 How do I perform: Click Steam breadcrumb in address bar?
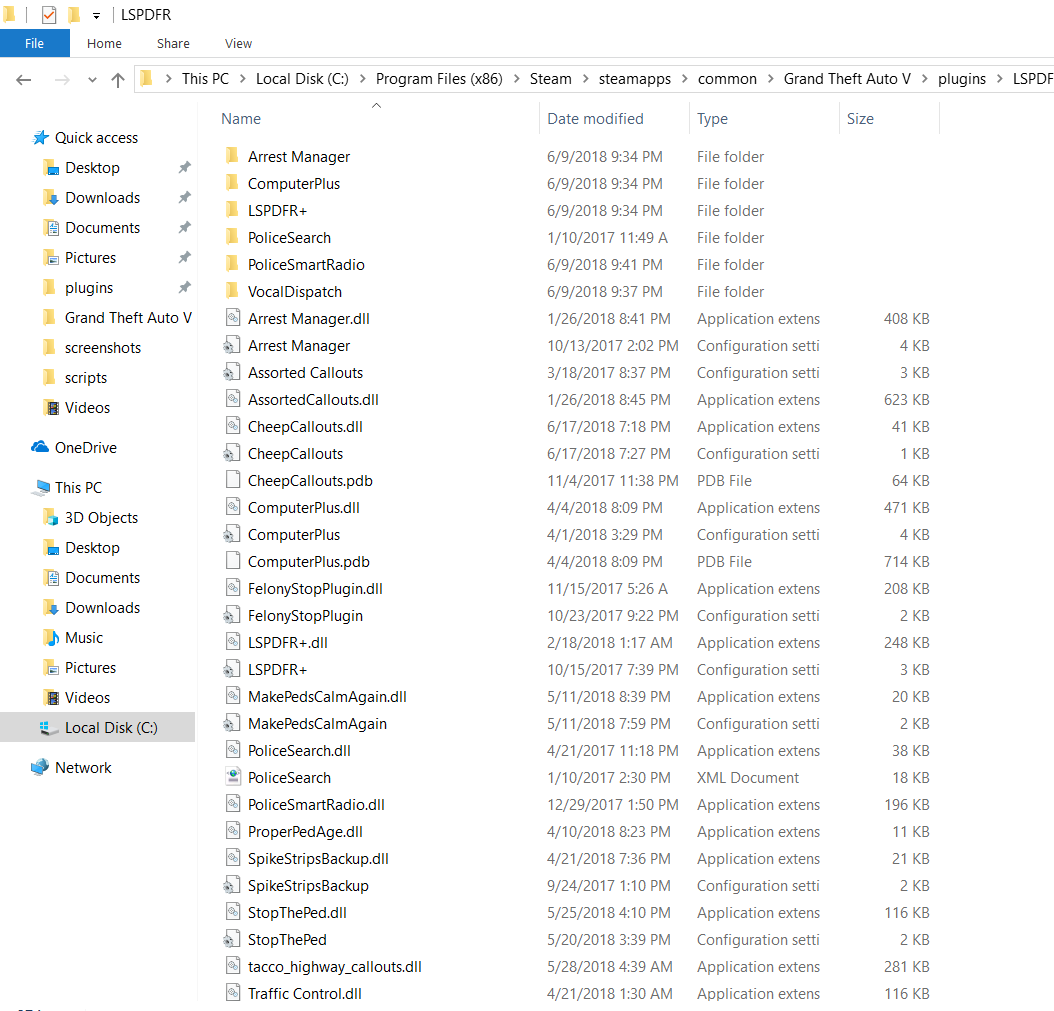pyautogui.click(x=550, y=79)
